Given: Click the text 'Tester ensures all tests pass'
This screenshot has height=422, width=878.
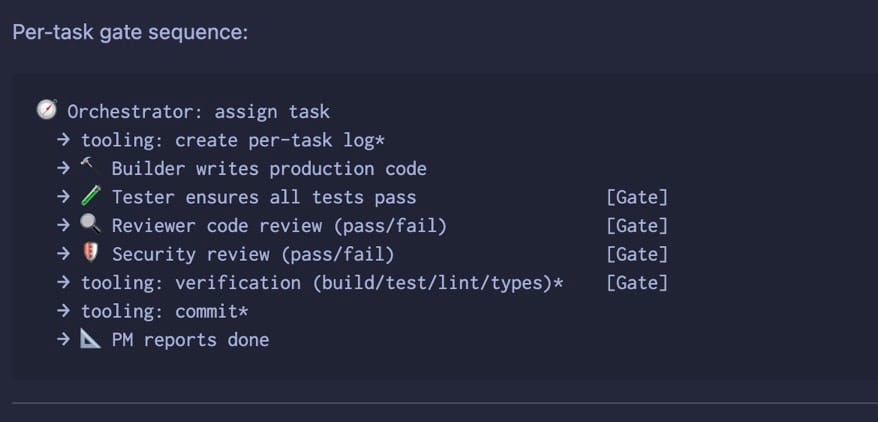Looking at the screenshot, I should 263,197.
